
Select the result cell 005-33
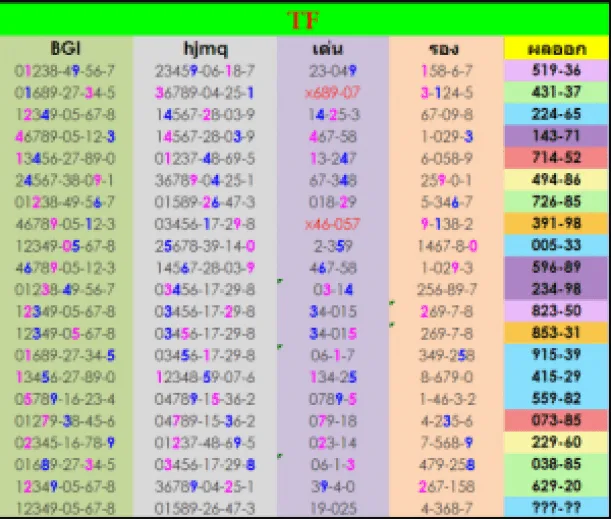[x=556, y=245]
